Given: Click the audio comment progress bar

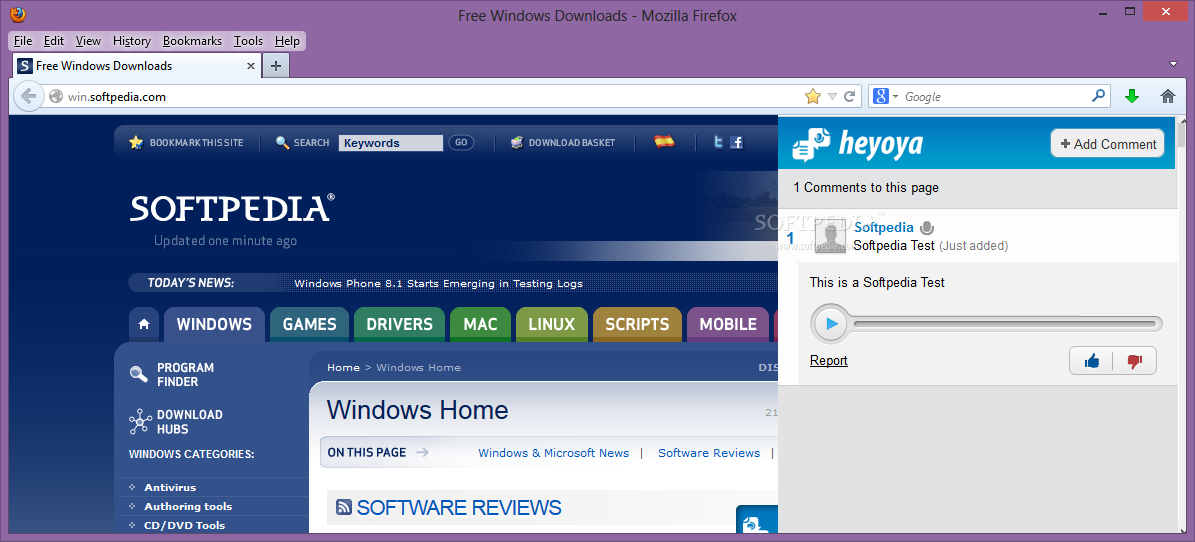Looking at the screenshot, I should 1007,324.
